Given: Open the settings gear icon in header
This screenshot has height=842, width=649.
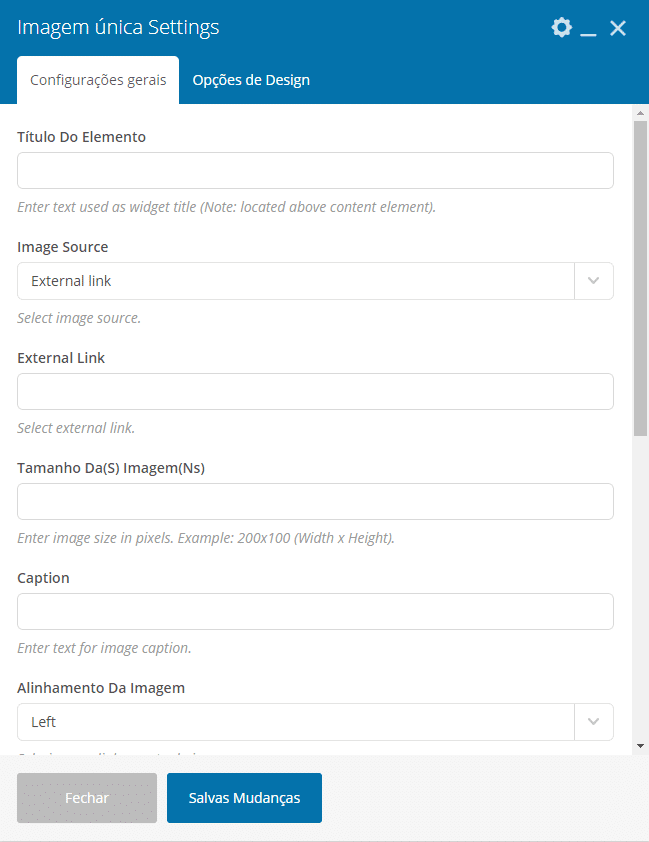Looking at the screenshot, I should pos(562,27).
